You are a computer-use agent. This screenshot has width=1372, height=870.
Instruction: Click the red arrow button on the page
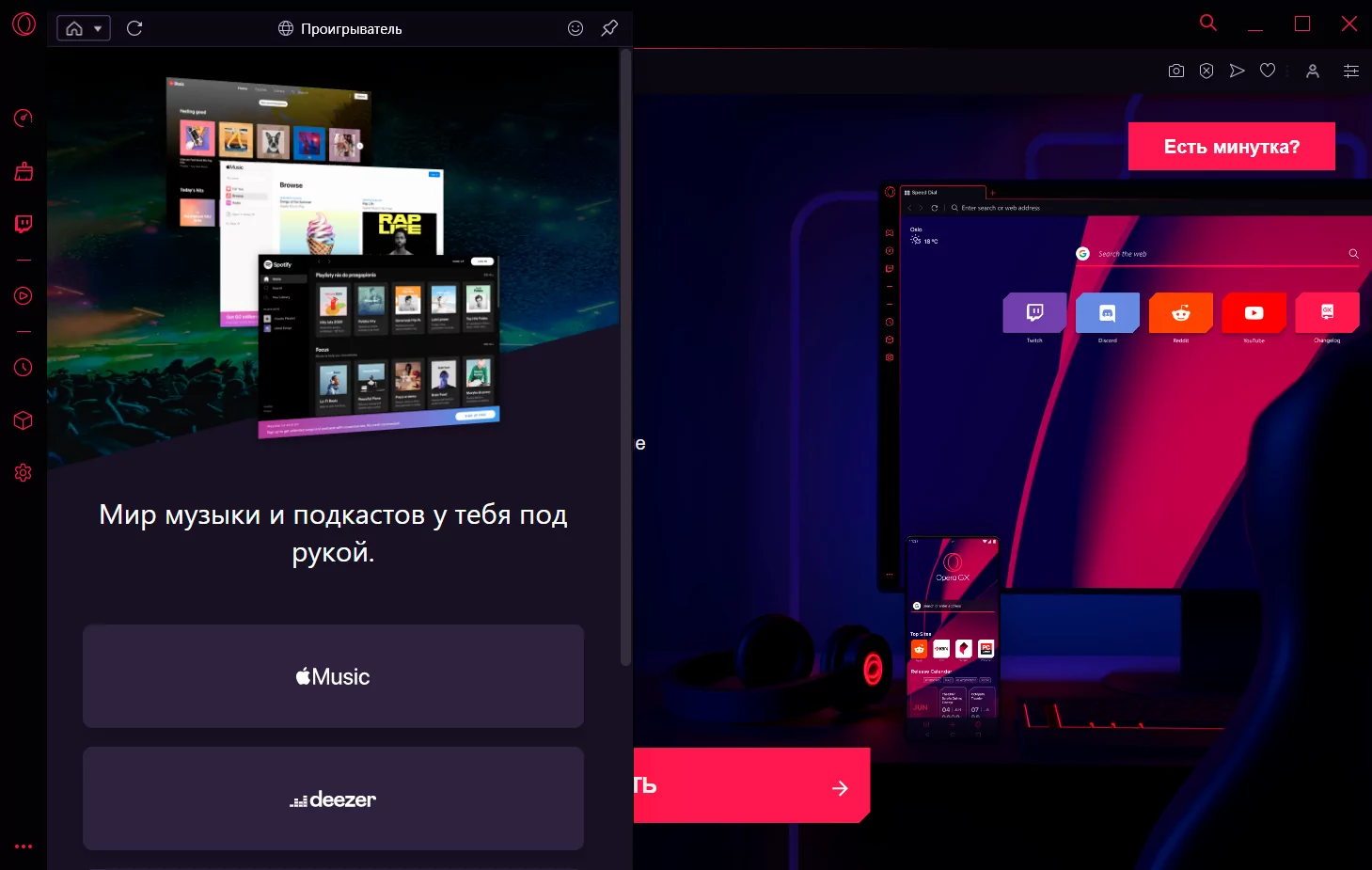pyautogui.click(x=751, y=785)
